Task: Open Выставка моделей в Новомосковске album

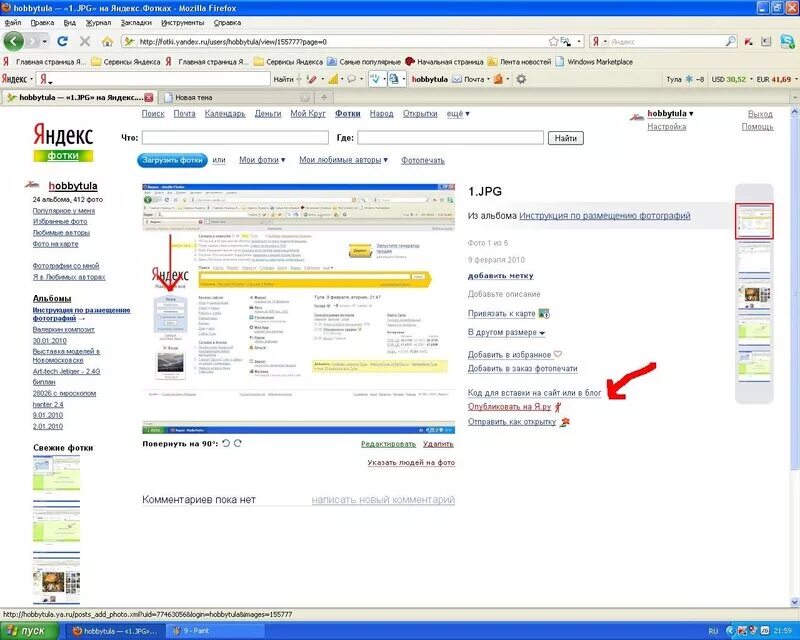Action: [x=66, y=356]
